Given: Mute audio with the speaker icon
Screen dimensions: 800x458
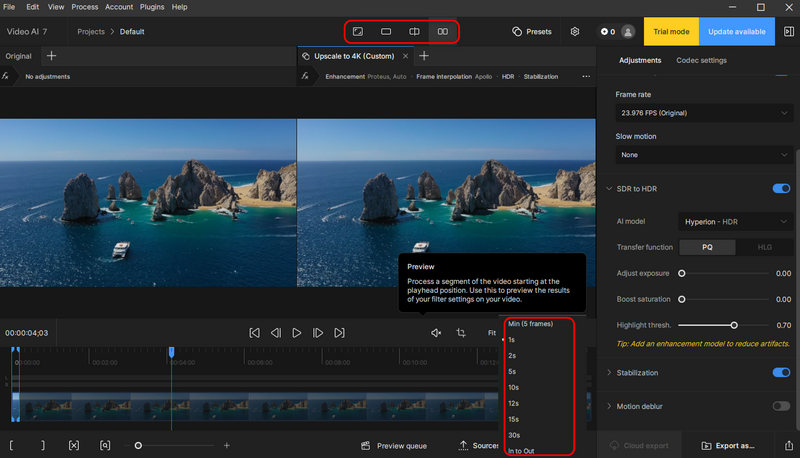Looking at the screenshot, I should point(436,333).
